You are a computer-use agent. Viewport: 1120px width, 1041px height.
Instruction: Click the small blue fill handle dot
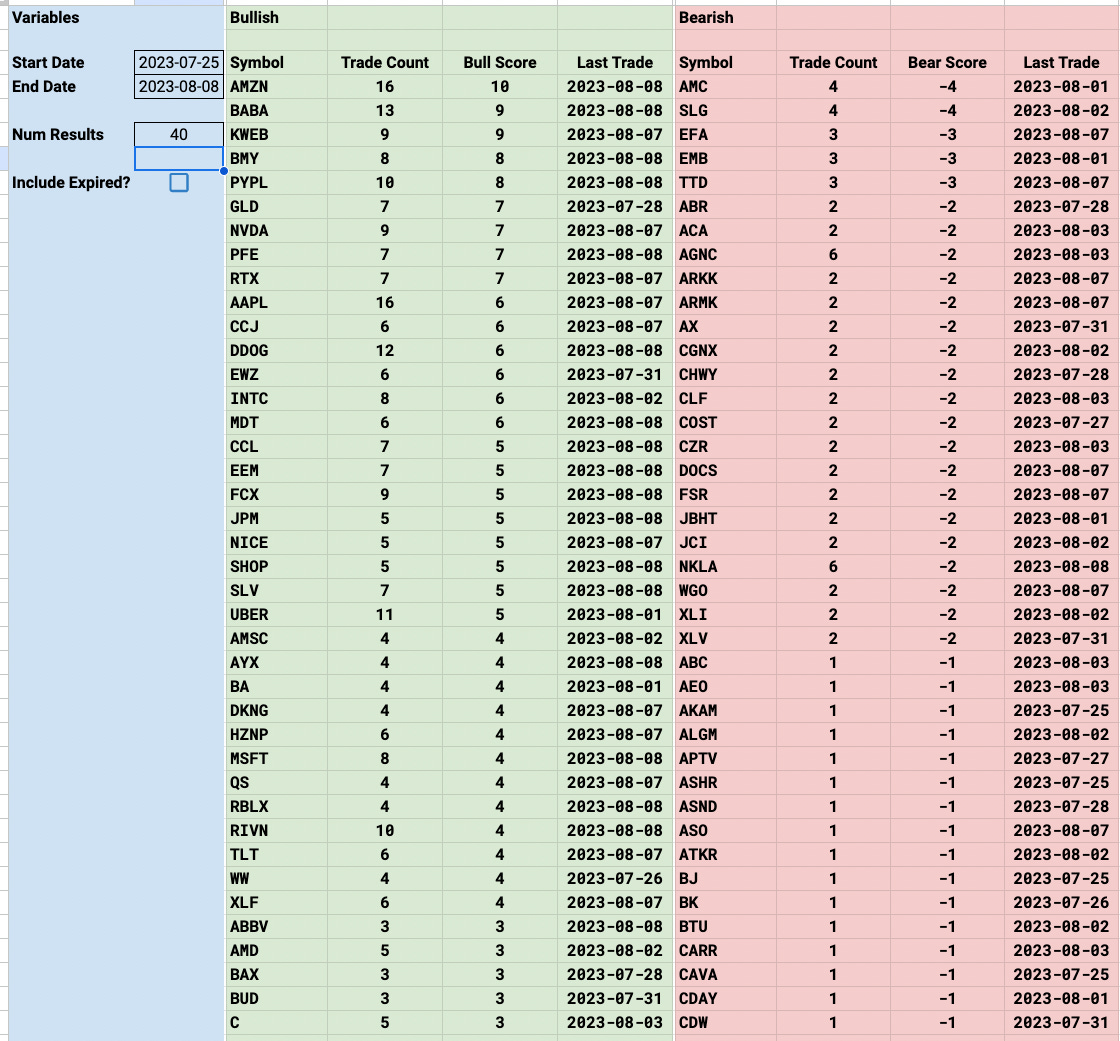(224, 171)
